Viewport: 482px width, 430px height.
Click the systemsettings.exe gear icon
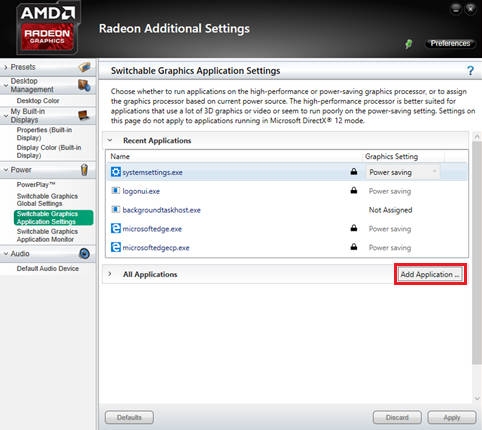116,172
